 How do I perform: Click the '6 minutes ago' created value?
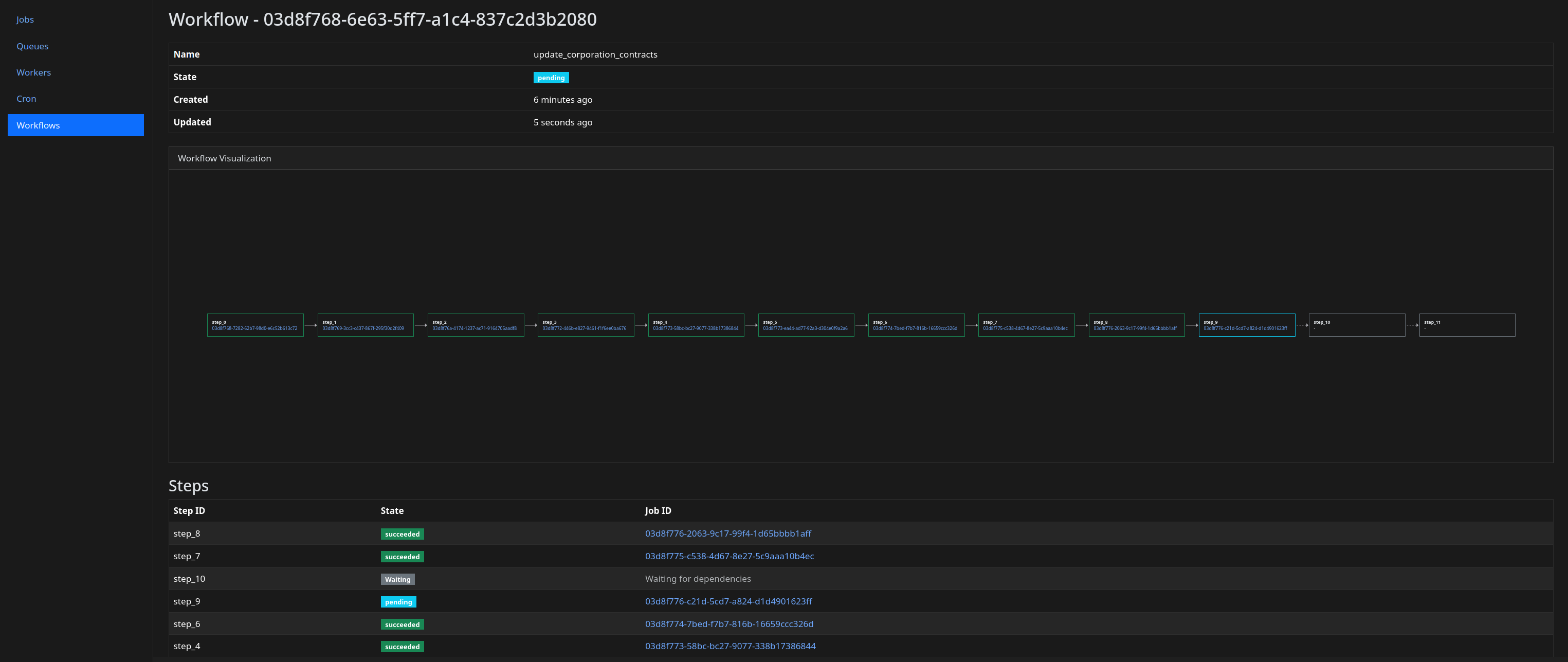tap(563, 100)
